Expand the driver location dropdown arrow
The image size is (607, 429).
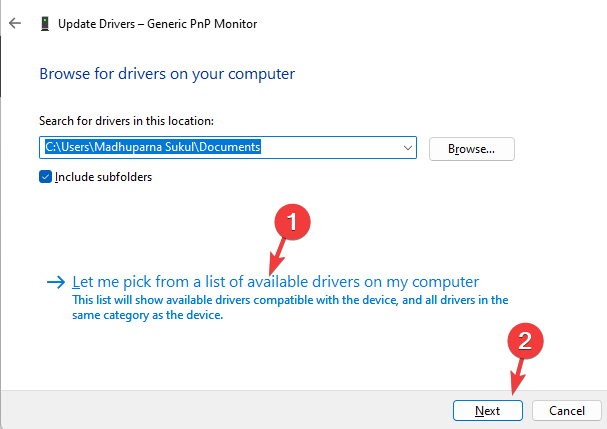[407, 148]
